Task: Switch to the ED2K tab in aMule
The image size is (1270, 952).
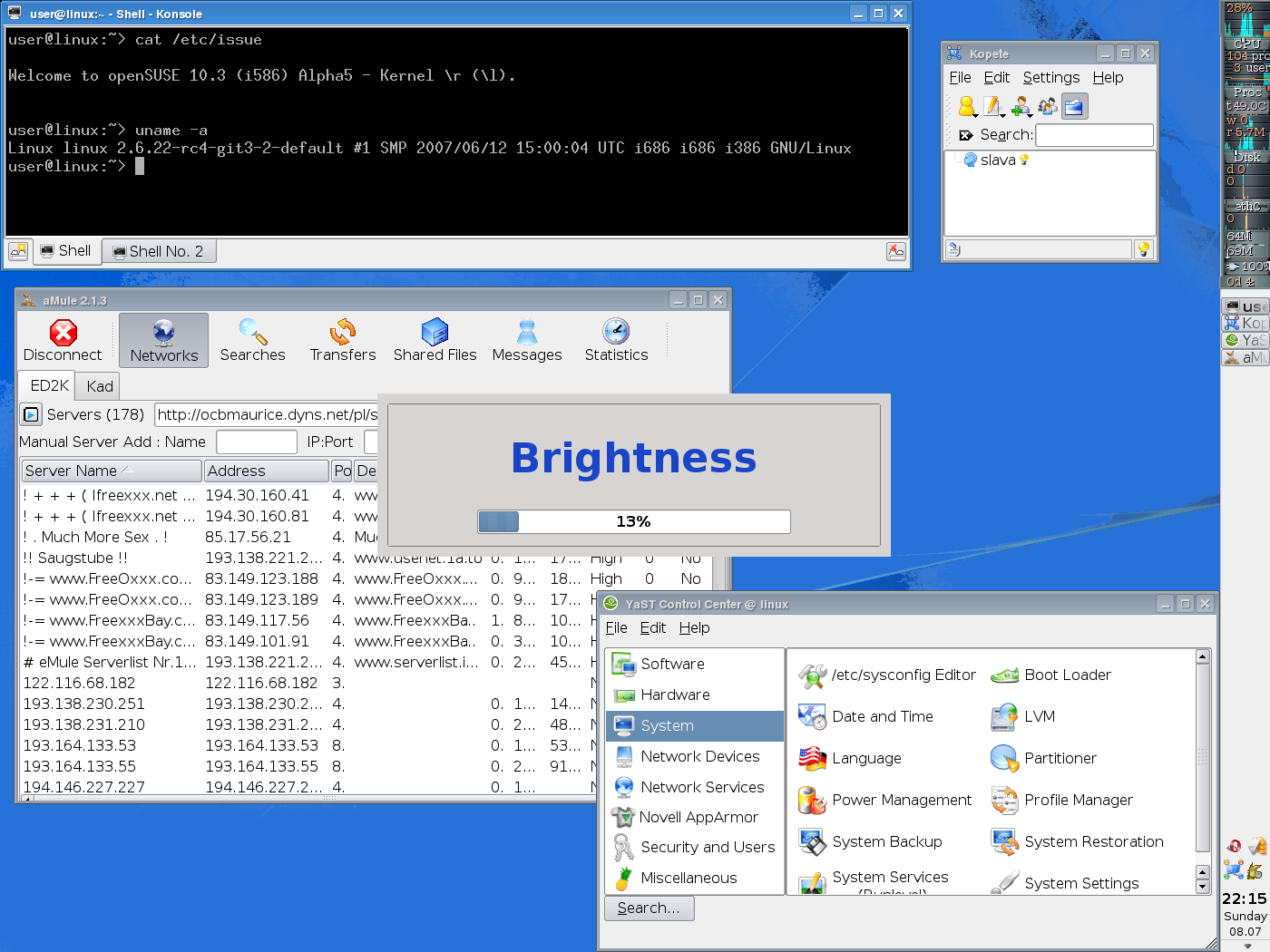Action: [x=49, y=385]
